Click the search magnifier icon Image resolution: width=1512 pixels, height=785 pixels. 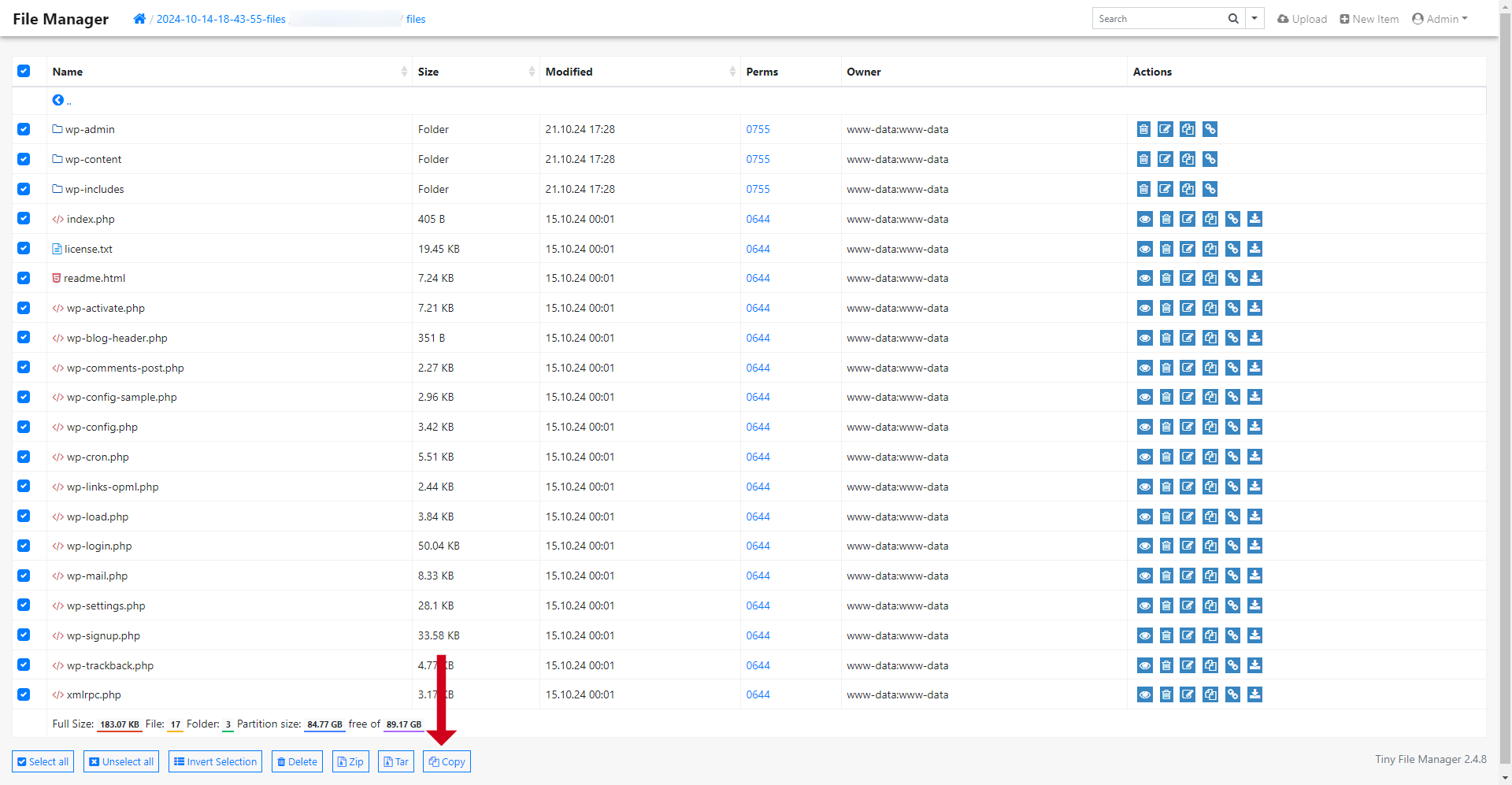(1233, 19)
